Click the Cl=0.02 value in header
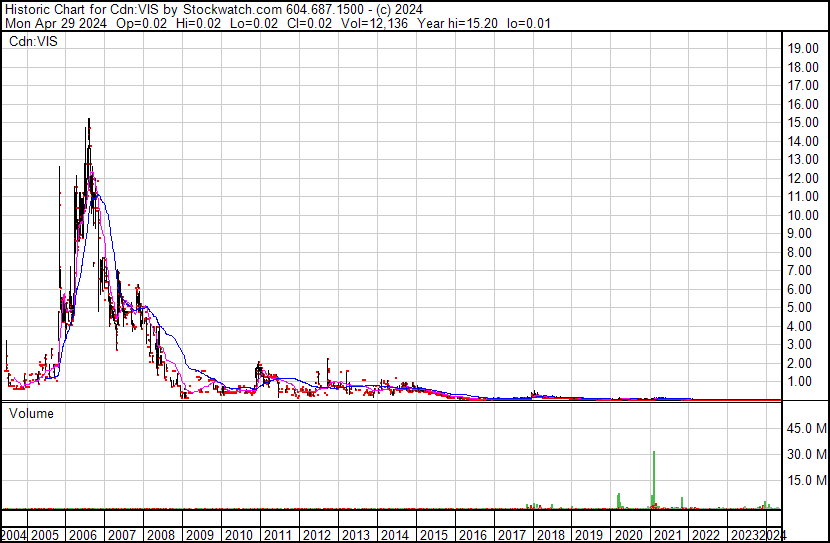This screenshot has width=830, height=543. pos(310,23)
